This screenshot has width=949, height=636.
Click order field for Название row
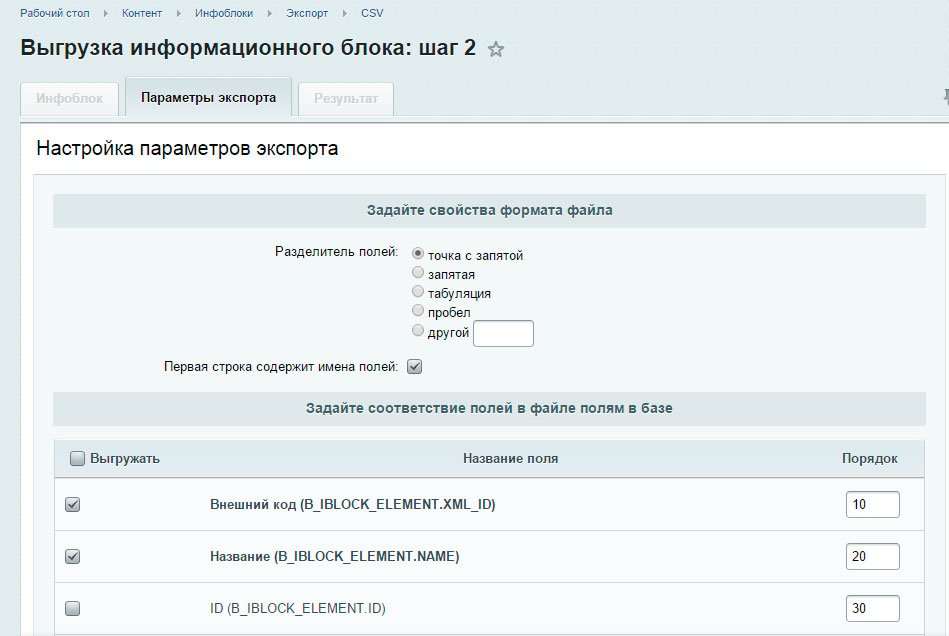click(872, 557)
